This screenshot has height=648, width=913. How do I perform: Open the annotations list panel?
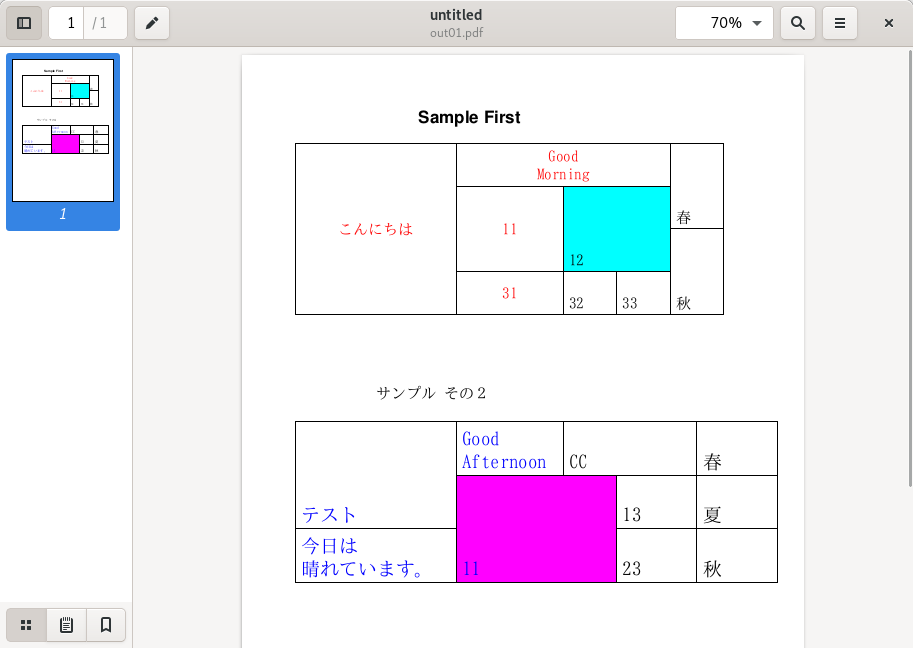[65, 624]
